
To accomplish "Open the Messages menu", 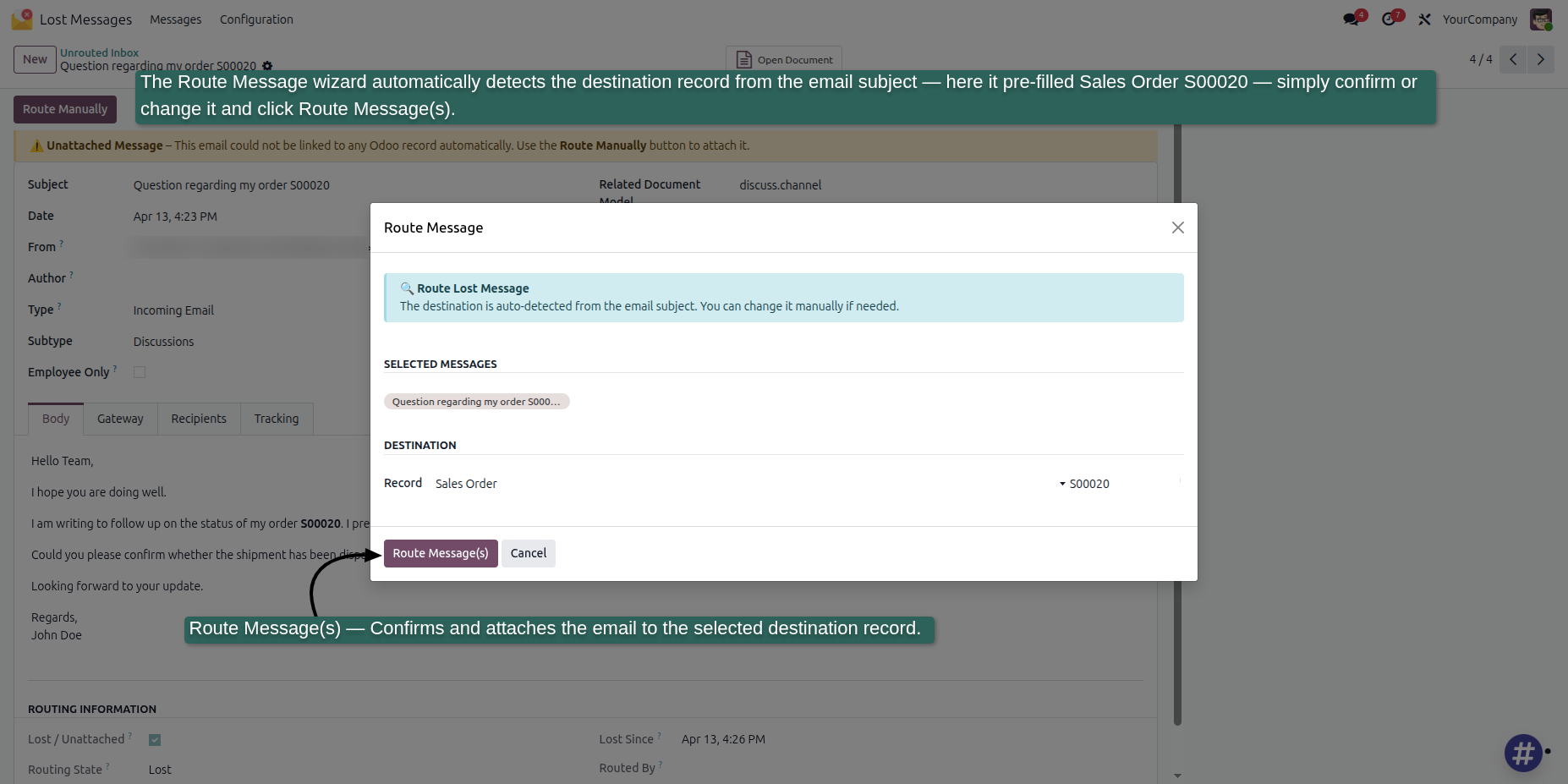I will tap(176, 19).
